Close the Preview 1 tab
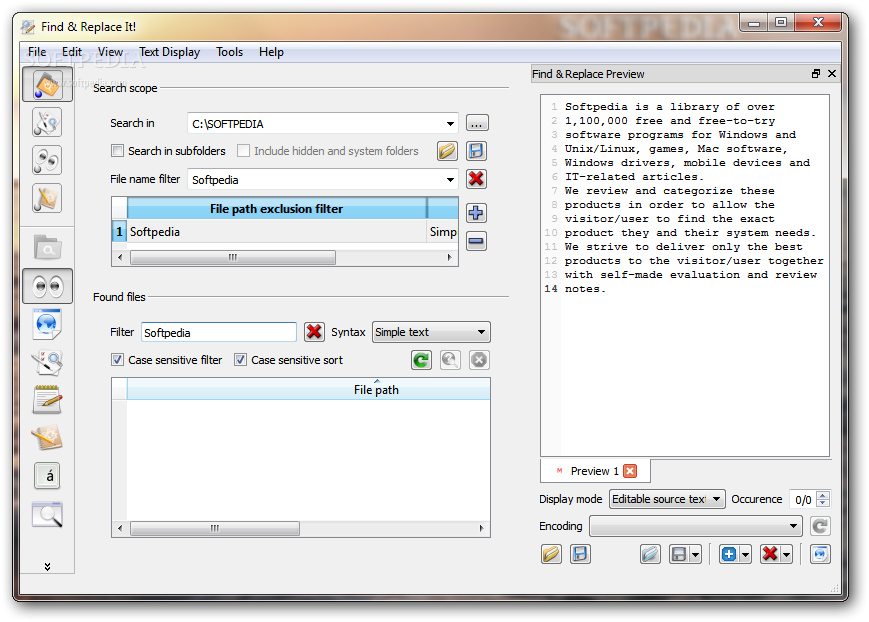The width and height of the screenshot is (869, 622). [630, 471]
